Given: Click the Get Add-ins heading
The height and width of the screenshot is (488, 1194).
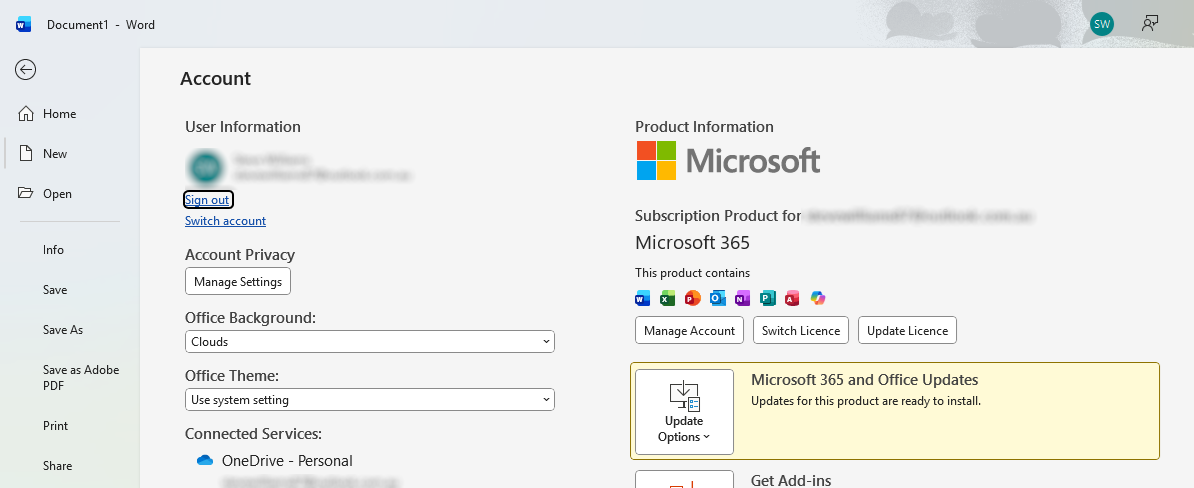Looking at the screenshot, I should point(790,480).
